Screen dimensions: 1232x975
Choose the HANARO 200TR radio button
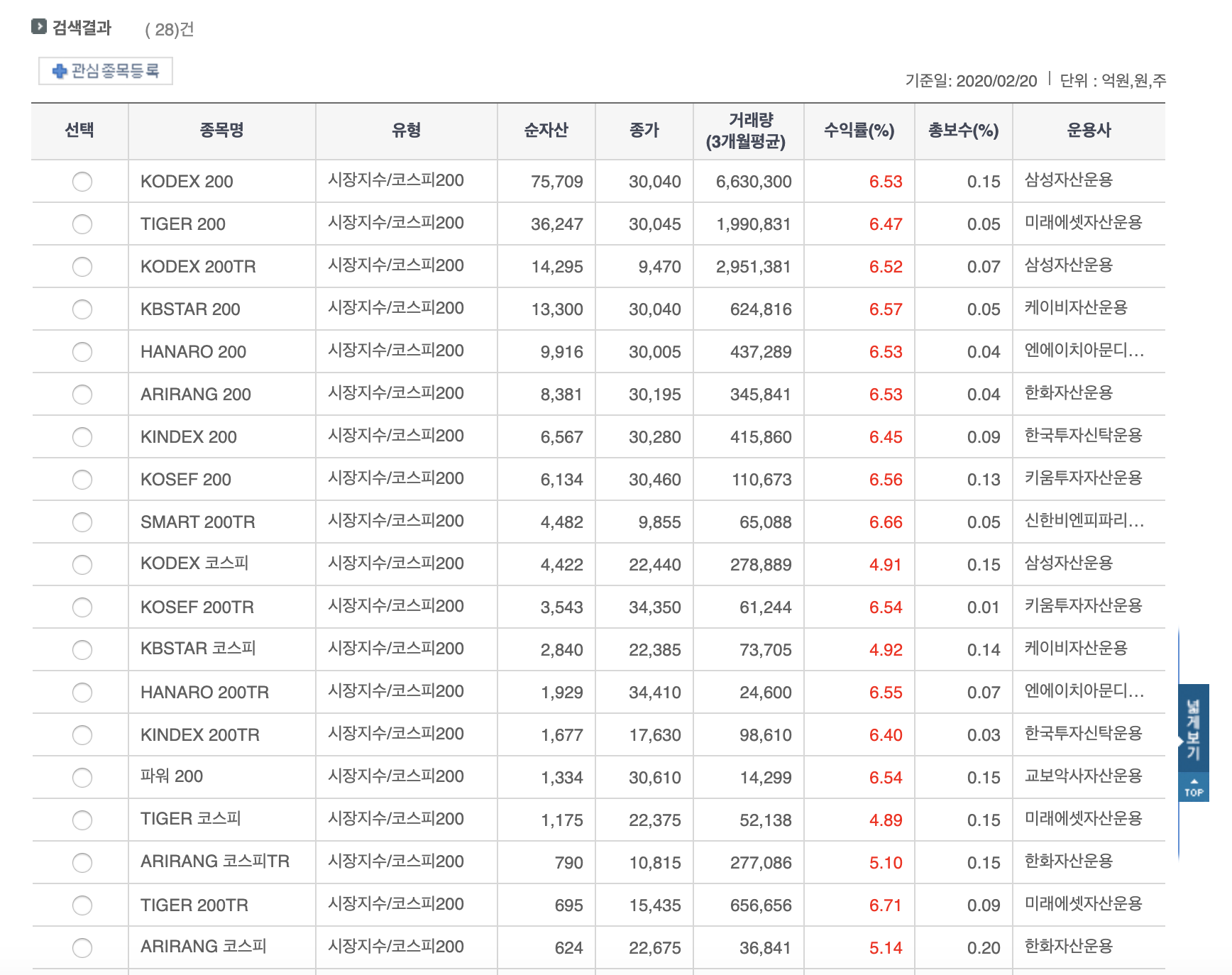pyautogui.click(x=82, y=693)
